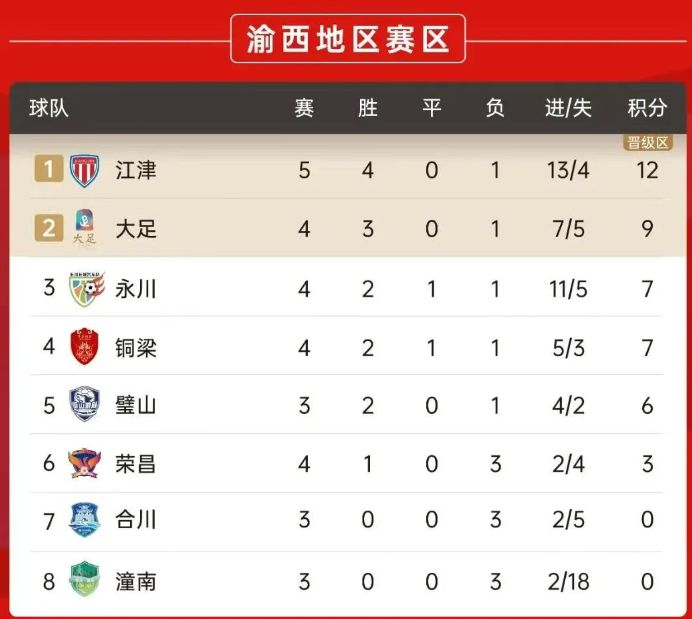Click the green 潼南 team crest

pyautogui.click(x=84, y=580)
